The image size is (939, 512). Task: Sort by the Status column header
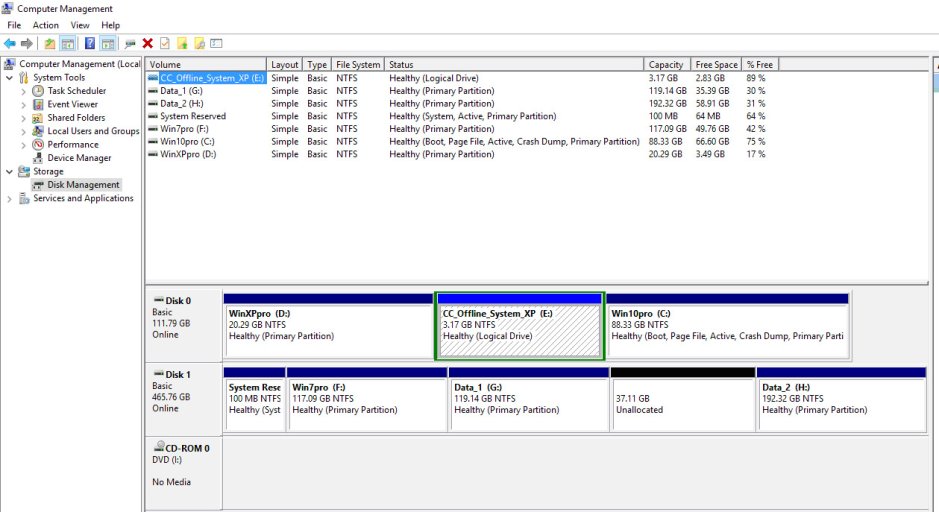pos(514,64)
